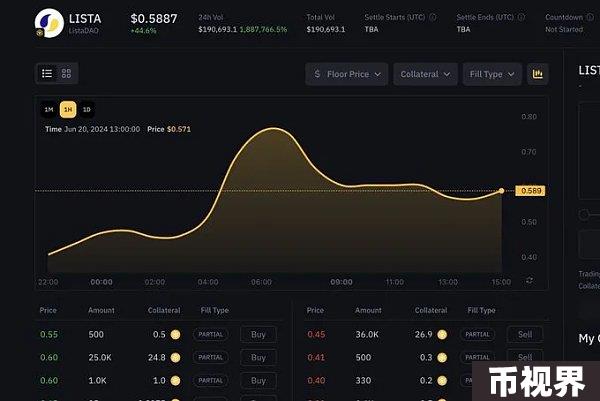Click the Not Started countdown status
The height and width of the screenshot is (401, 600).
564,29
